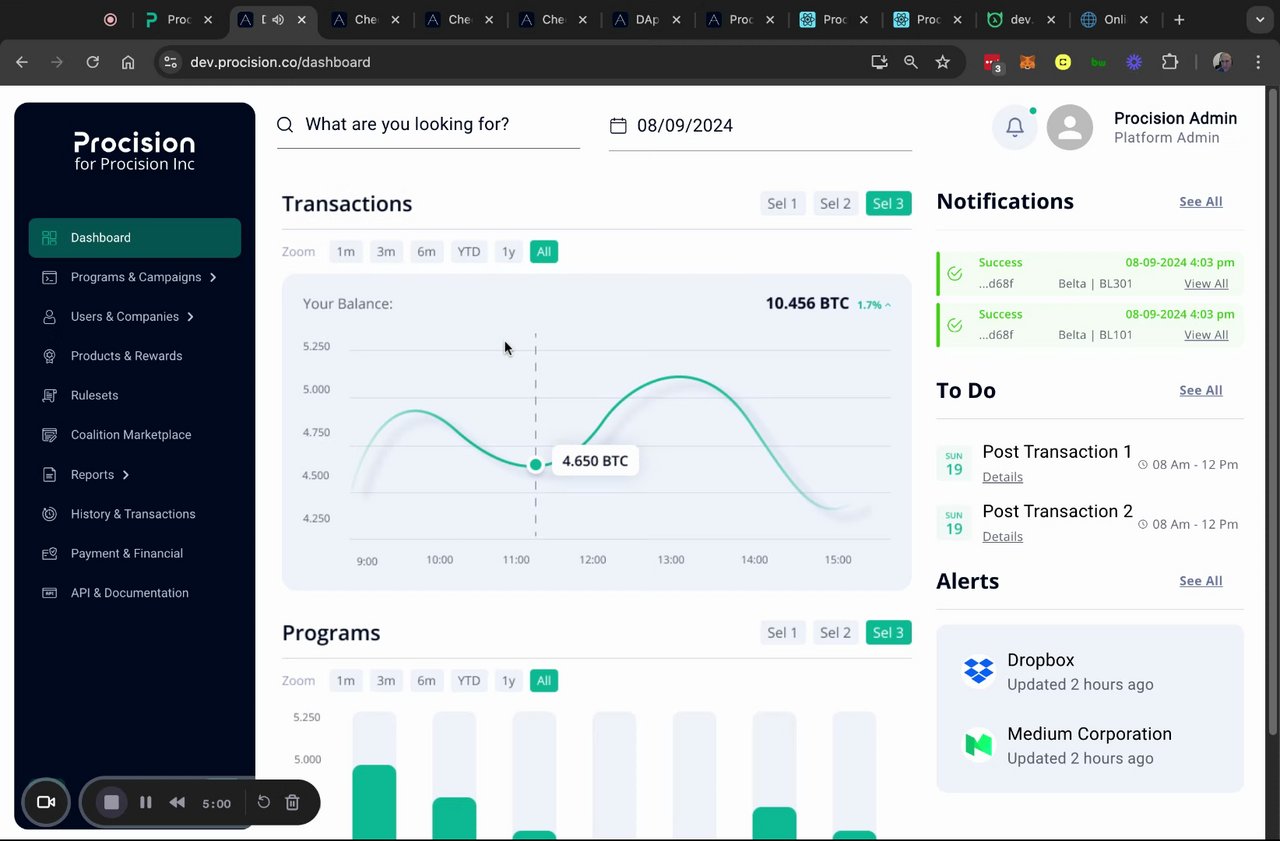Open History & Transactions page
Viewport: 1280px width, 841px height.
pyautogui.click(x=135, y=514)
